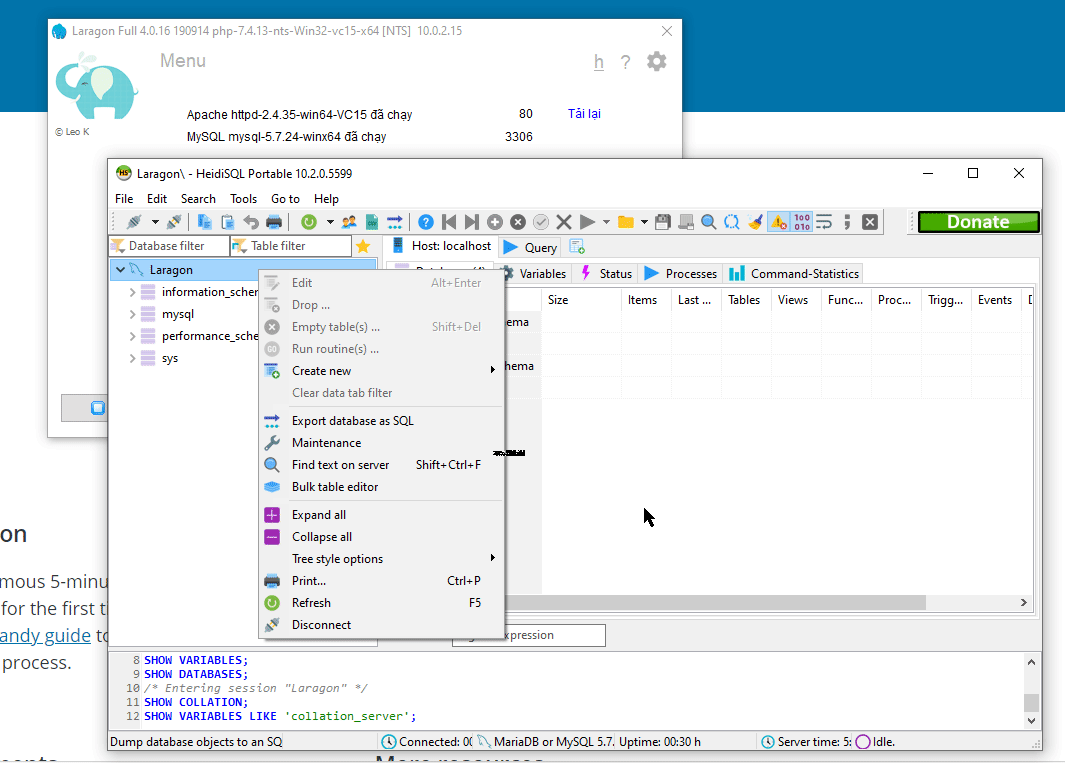Open the Create new submenu in the context menu
Viewport: 1065px width, 763px height.
point(381,371)
